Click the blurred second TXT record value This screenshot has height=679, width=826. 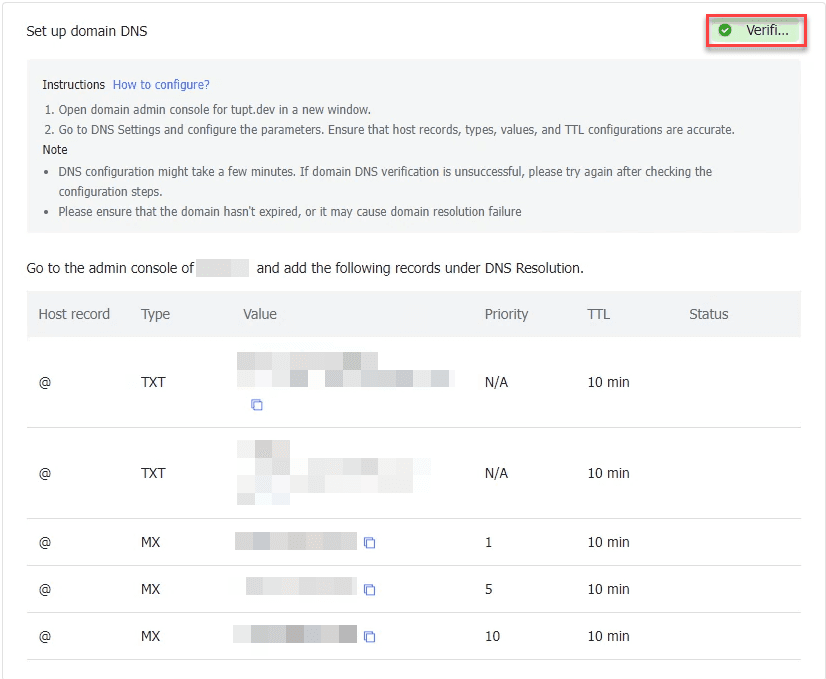pyautogui.click(x=333, y=473)
